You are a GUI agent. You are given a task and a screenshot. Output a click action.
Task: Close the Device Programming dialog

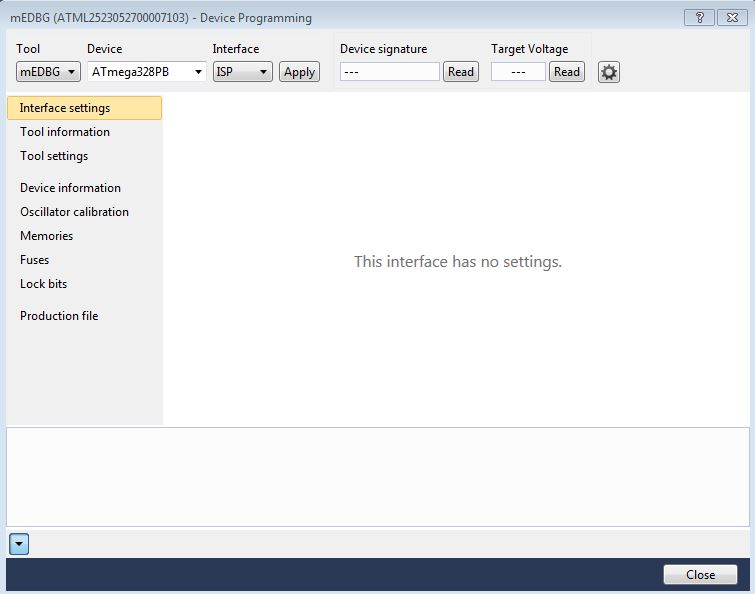pyautogui.click(x=700, y=575)
